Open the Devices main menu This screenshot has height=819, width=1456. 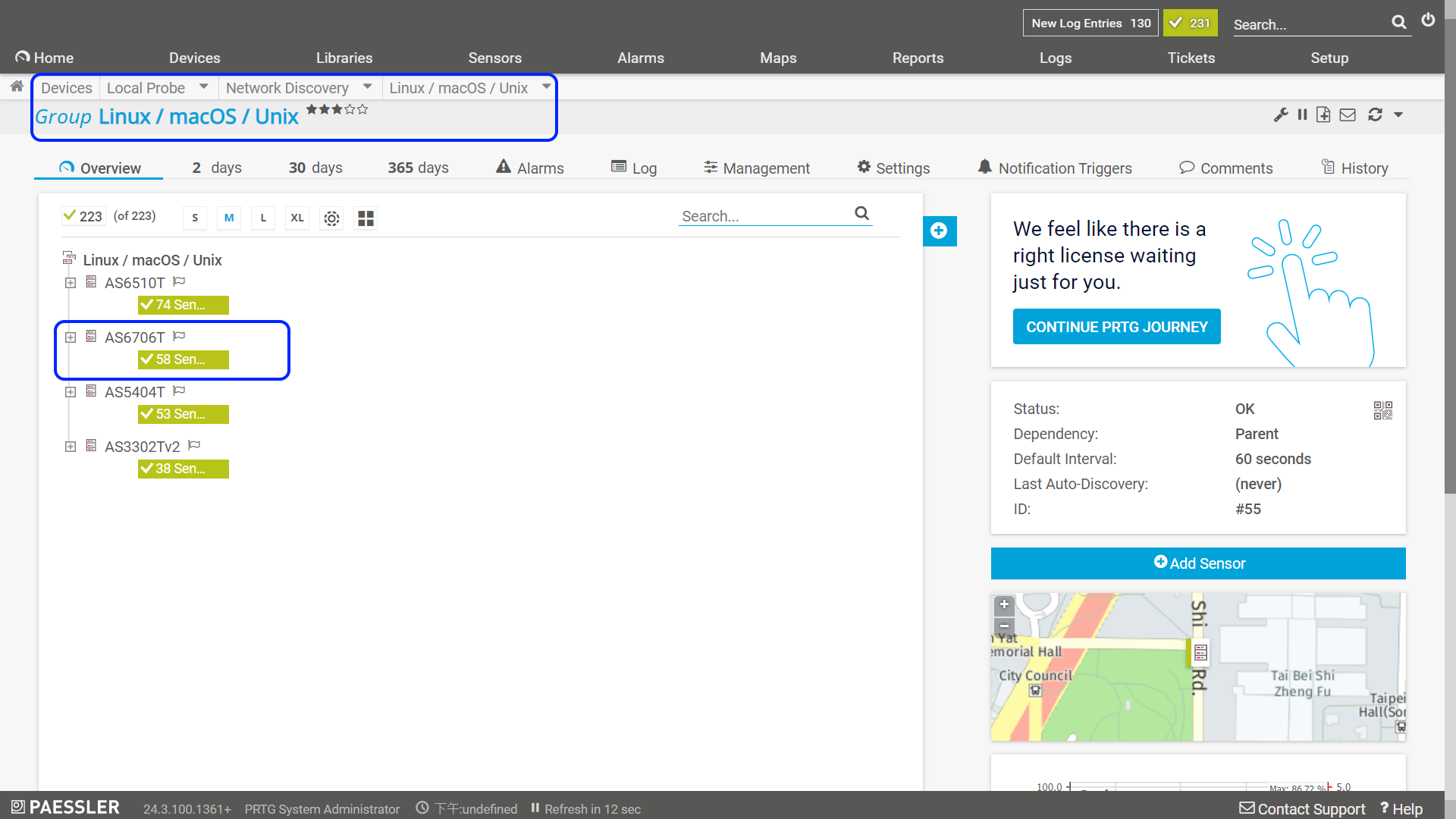pyautogui.click(x=194, y=58)
